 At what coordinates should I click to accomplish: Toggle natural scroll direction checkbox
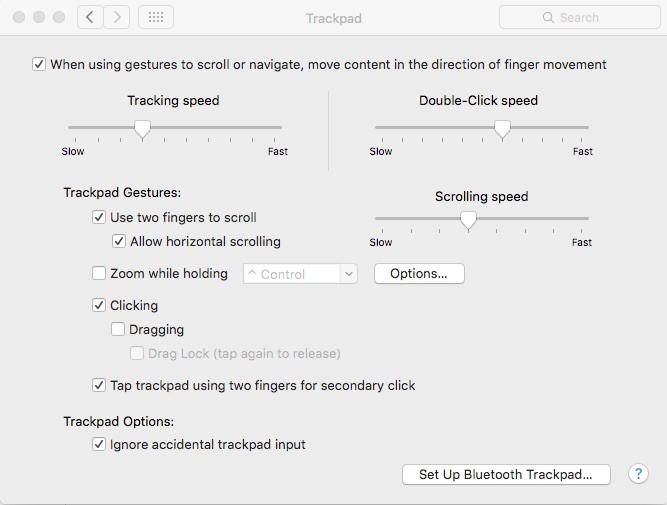[39, 65]
